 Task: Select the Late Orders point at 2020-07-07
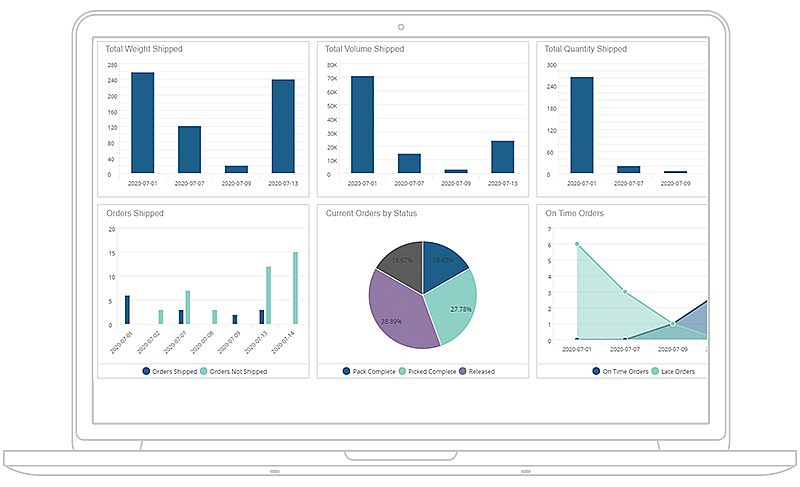[x=625, y=292]
